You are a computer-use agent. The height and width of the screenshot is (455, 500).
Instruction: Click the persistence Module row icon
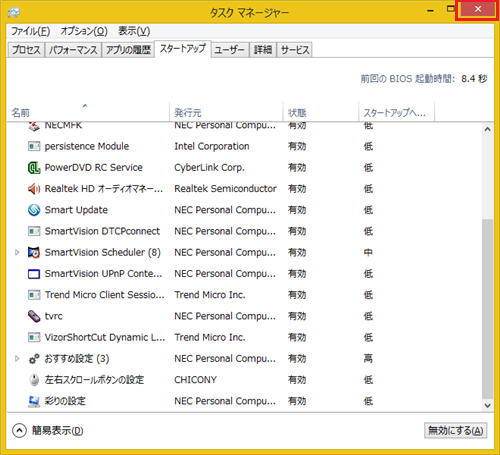(34, 146)
